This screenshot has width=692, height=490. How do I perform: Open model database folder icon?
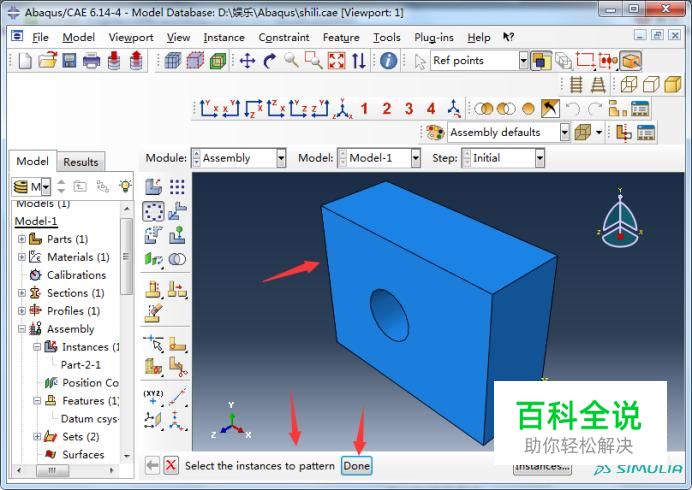[x=48, y=60]
